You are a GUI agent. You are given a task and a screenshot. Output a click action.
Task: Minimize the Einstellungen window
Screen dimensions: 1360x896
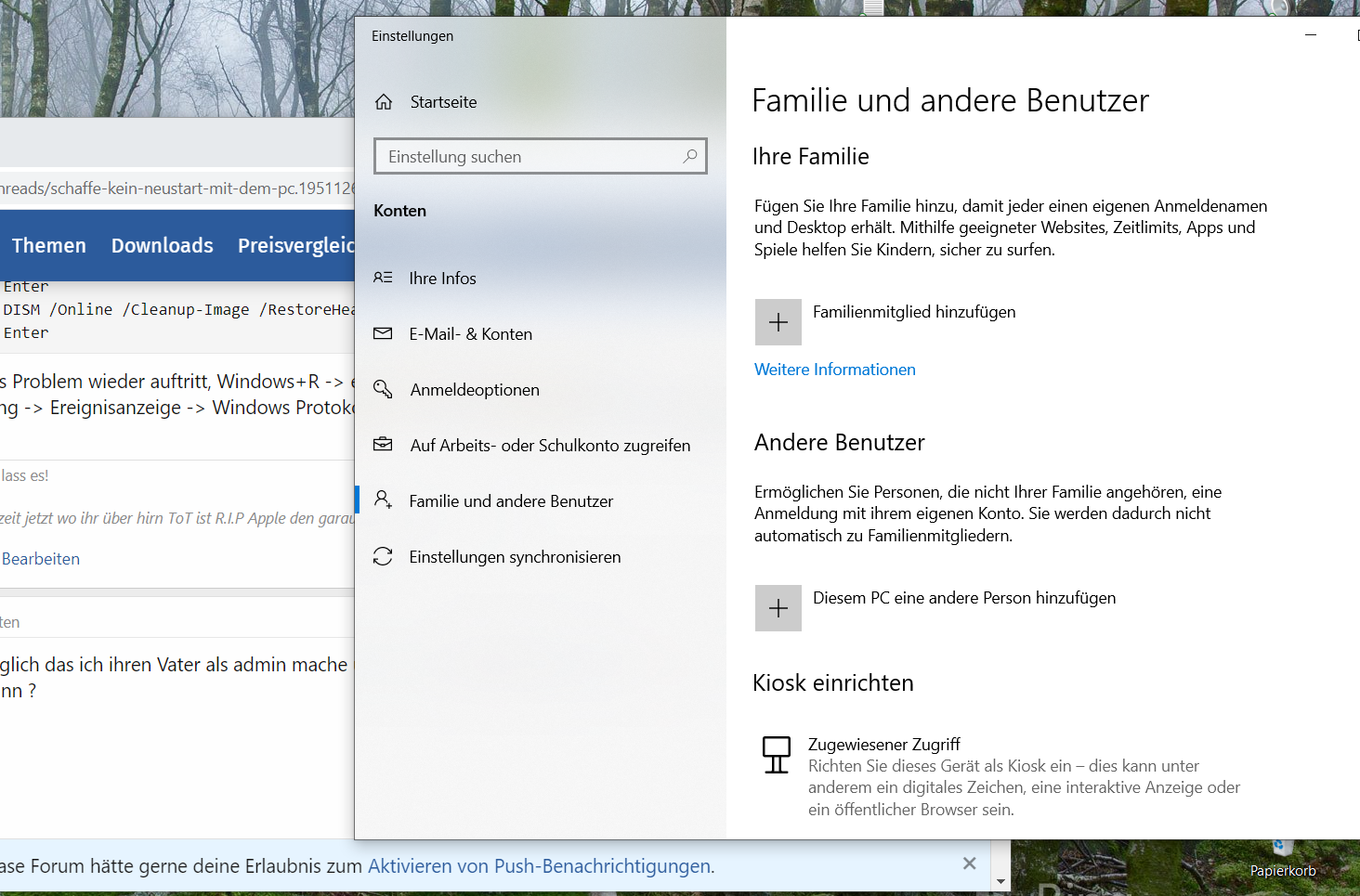1311,35
